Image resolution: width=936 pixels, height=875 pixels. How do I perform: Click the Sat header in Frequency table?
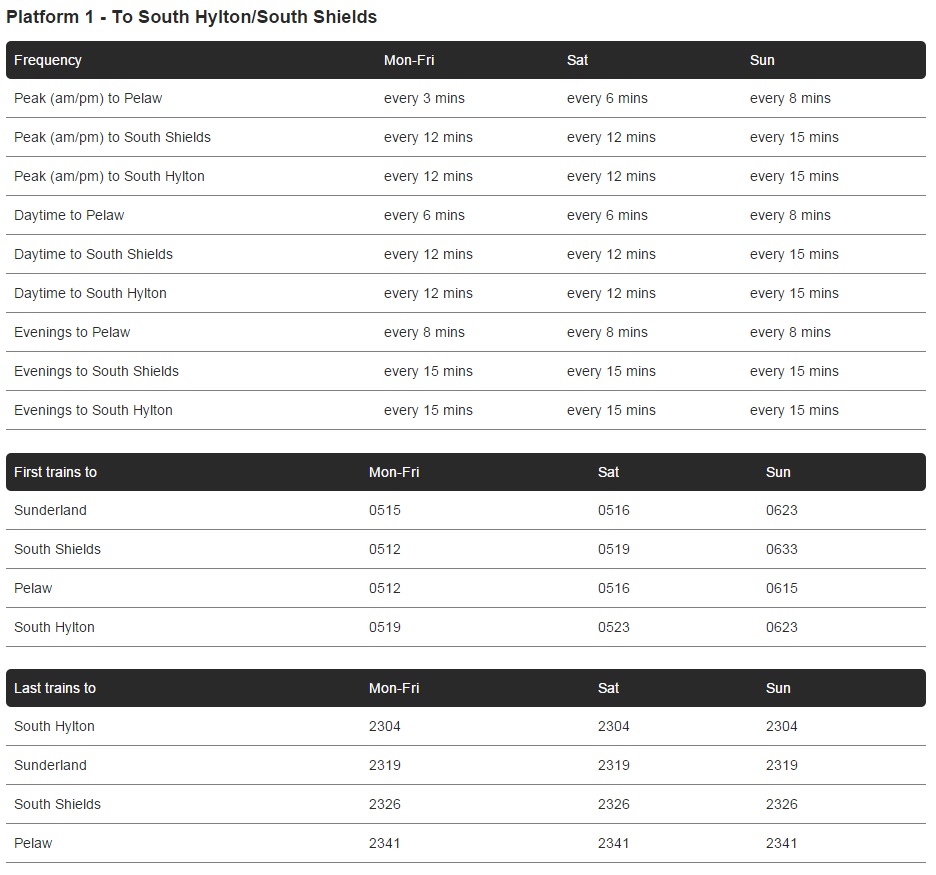pyautogui.click(x=577, y=60)
